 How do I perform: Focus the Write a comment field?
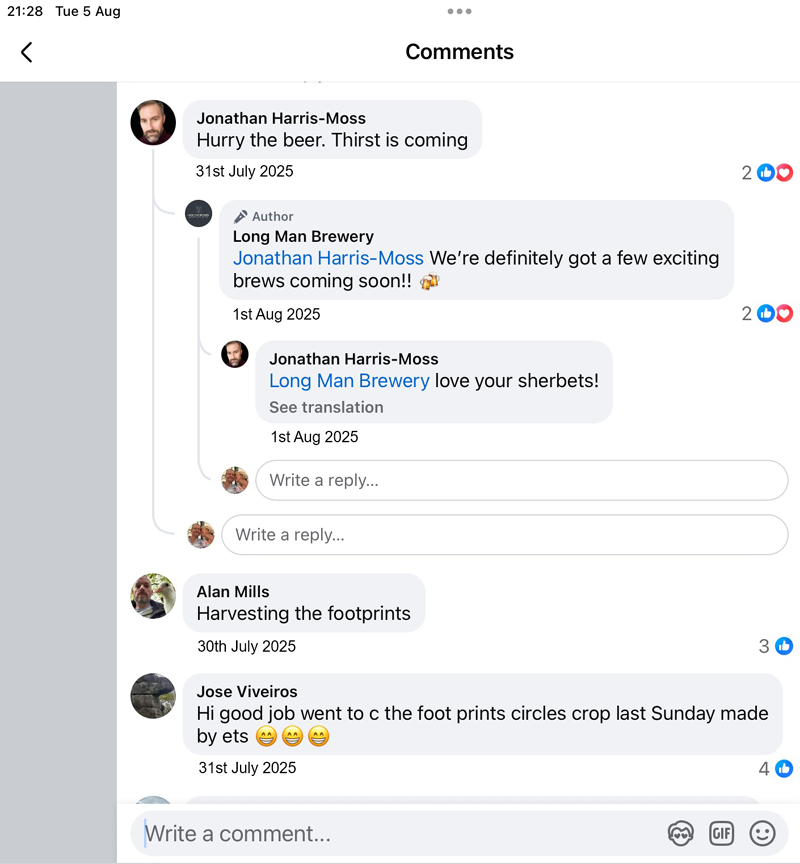pyautogui.click(x=400, y=833)
